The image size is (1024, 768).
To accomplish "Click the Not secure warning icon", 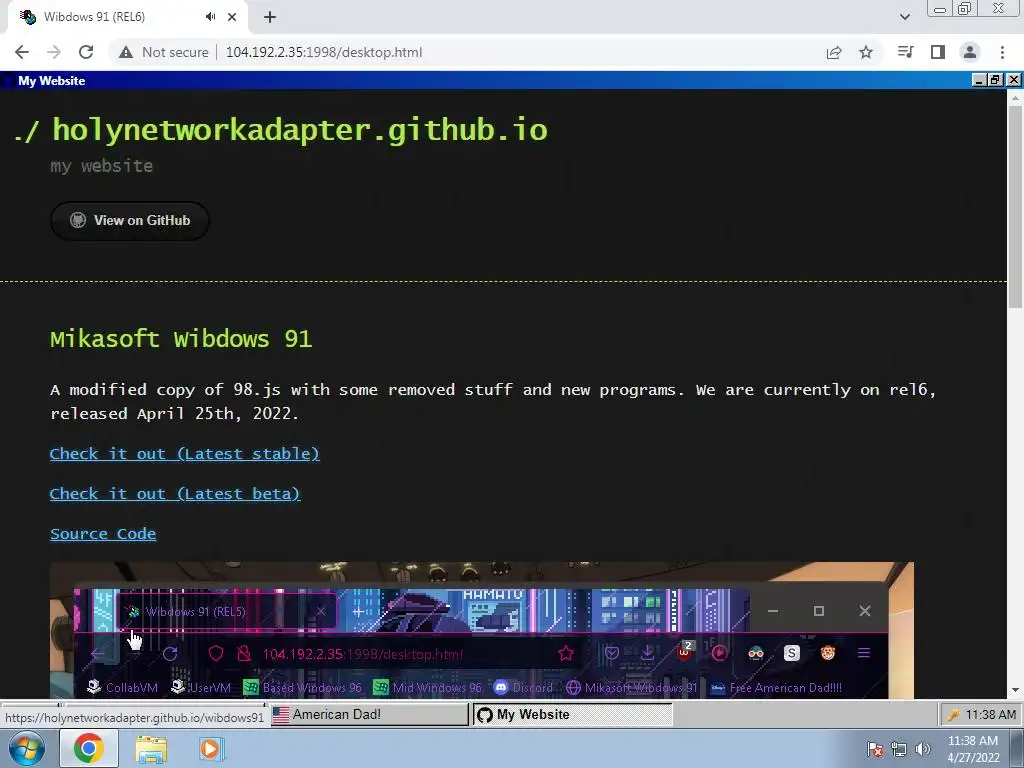I will (126, 52).
